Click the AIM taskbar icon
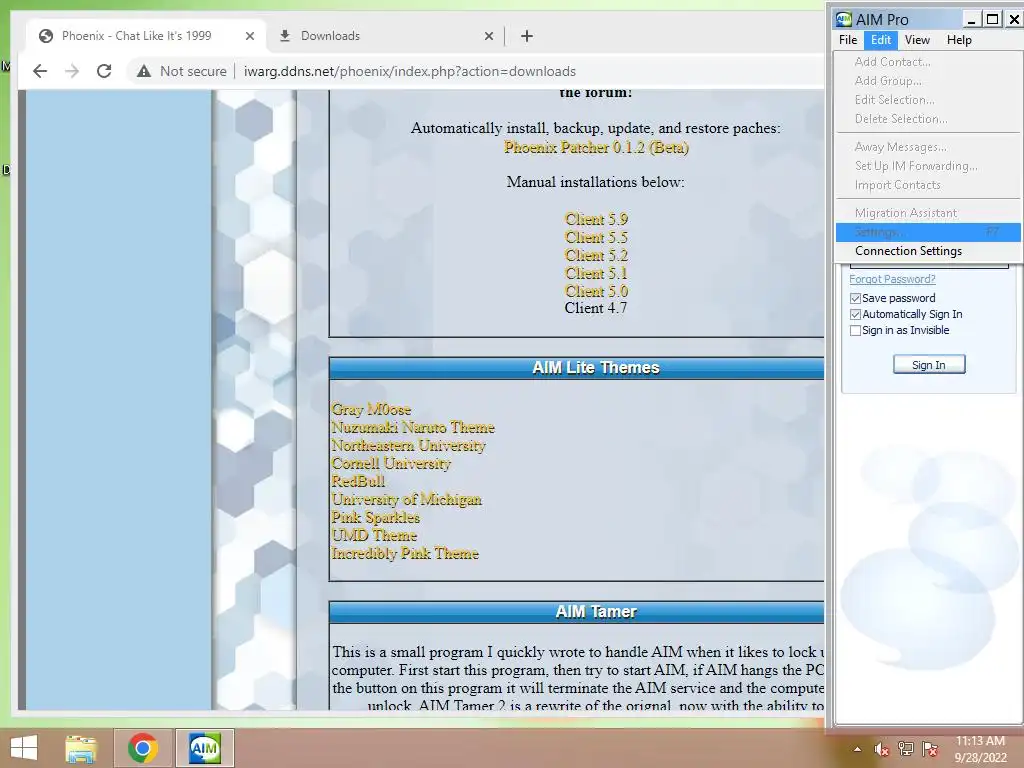 (204, 748)
